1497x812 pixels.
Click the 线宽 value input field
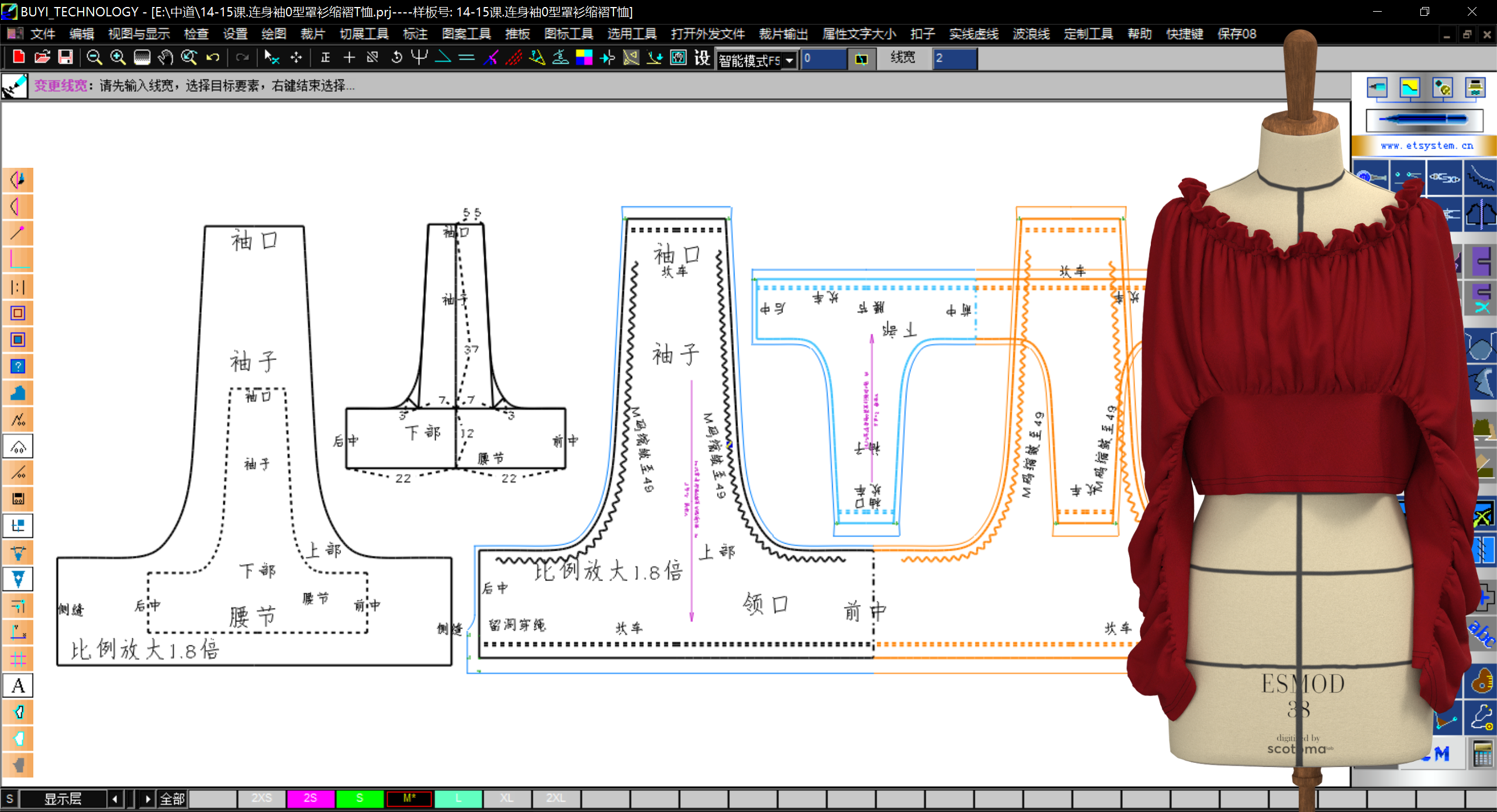954,58
